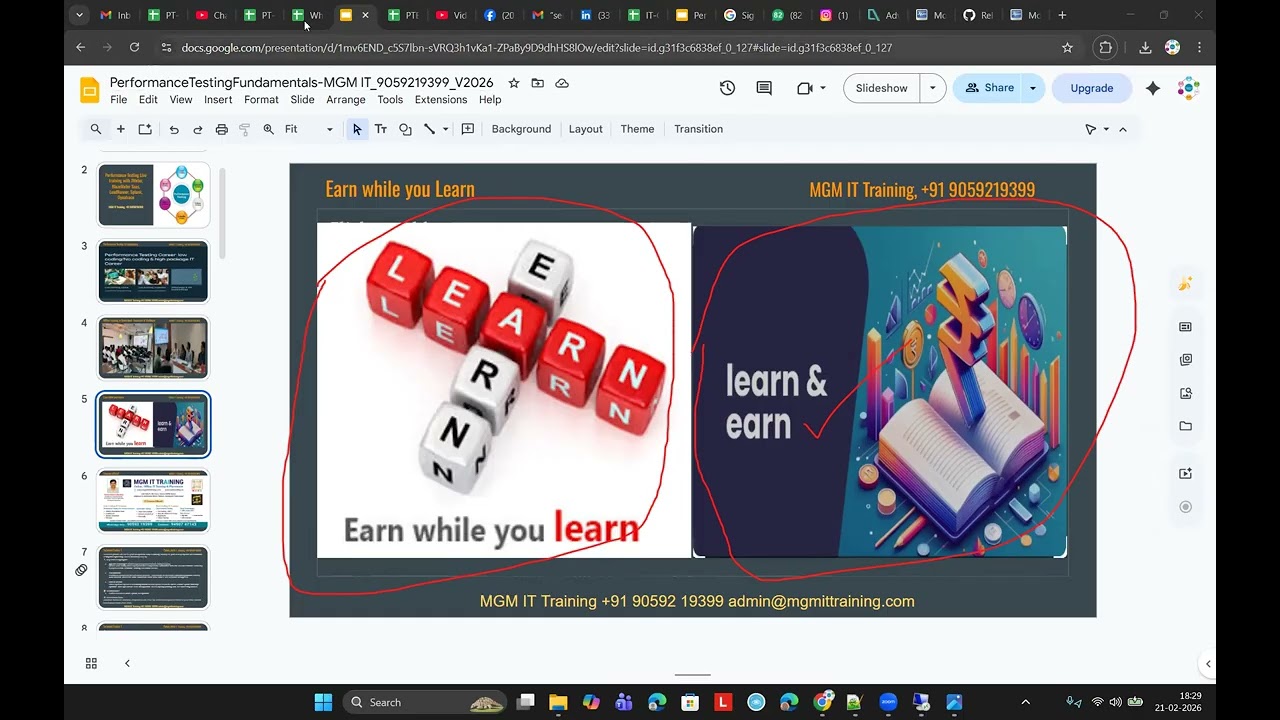Star the presentation title

pyautogui.click(x=514, y=83)
